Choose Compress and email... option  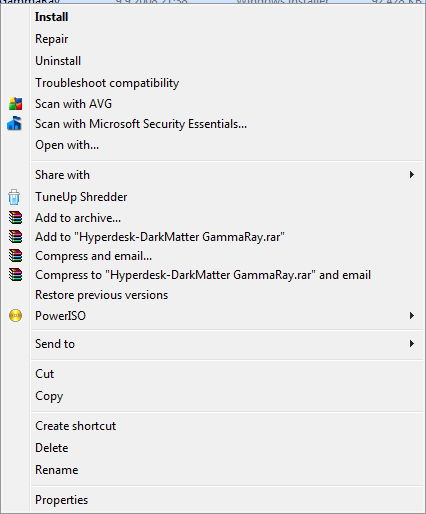coord(93,256)
